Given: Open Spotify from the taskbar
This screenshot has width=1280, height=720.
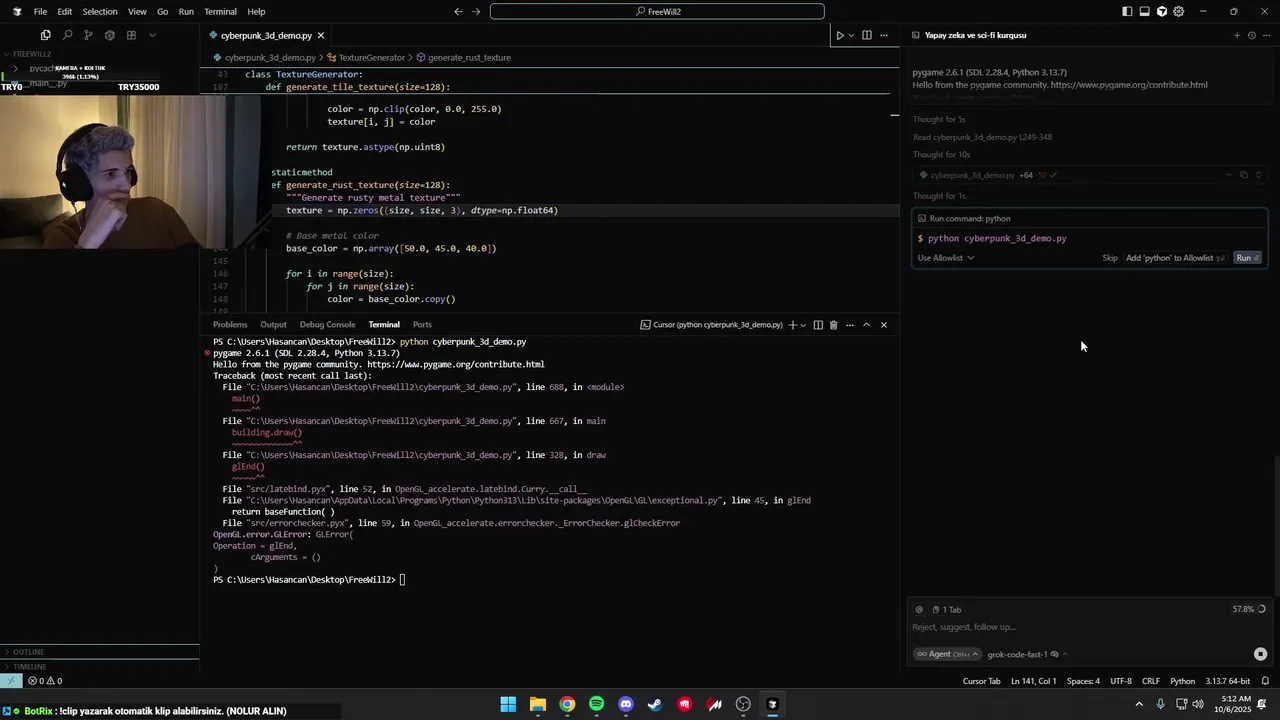Looking at the screenshot, I should coord(596,704).
